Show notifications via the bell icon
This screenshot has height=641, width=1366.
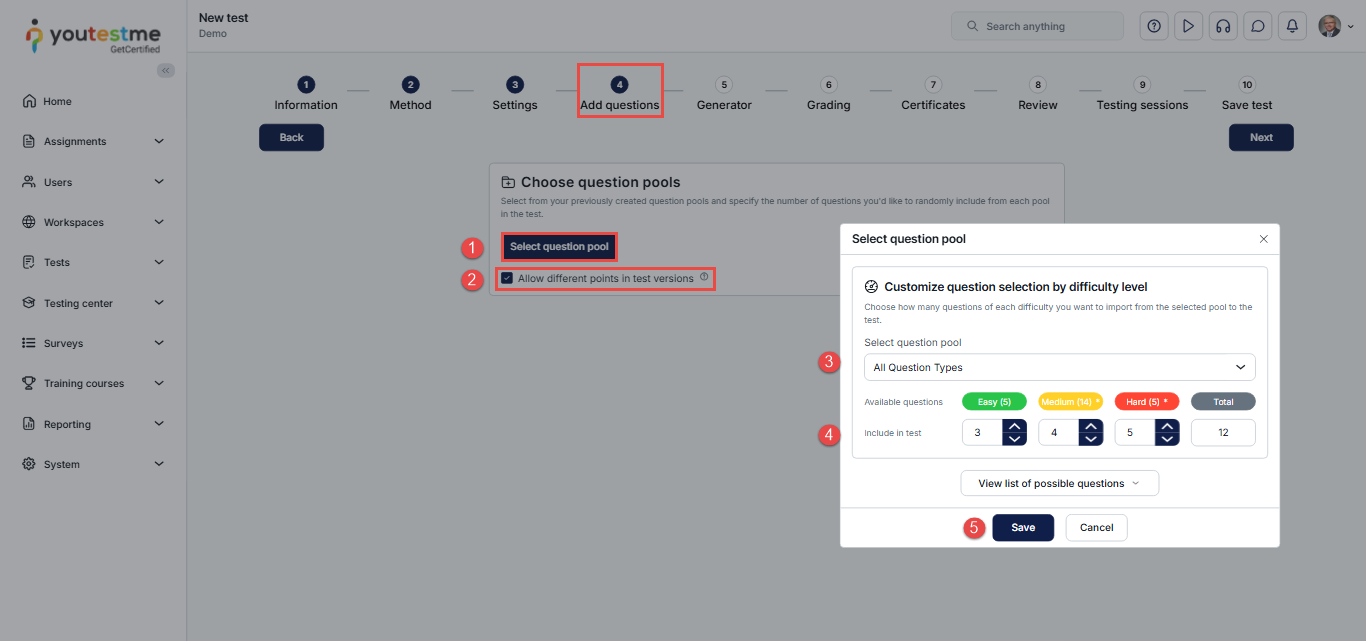click(1292, 27)
